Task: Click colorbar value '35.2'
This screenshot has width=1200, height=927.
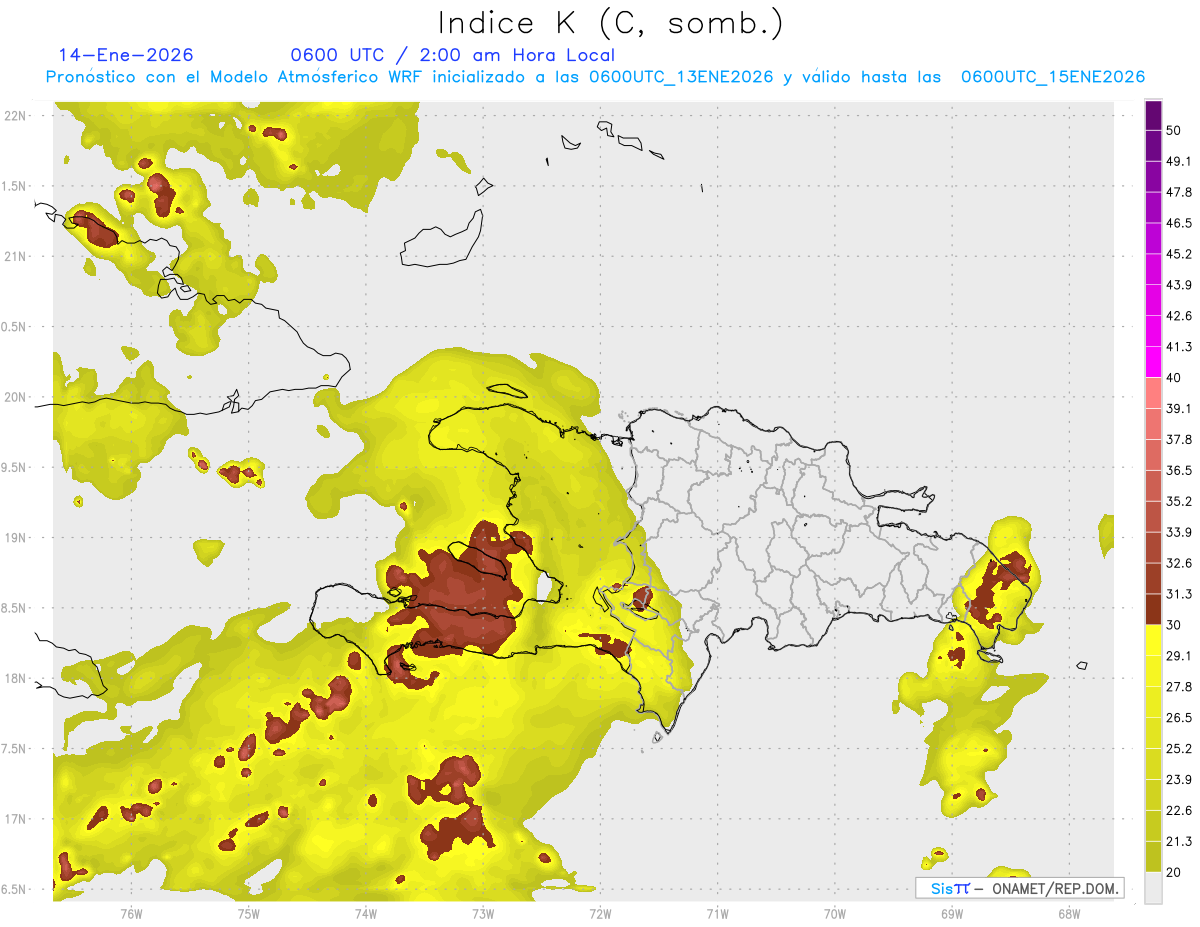Action: pos(1179,501)
